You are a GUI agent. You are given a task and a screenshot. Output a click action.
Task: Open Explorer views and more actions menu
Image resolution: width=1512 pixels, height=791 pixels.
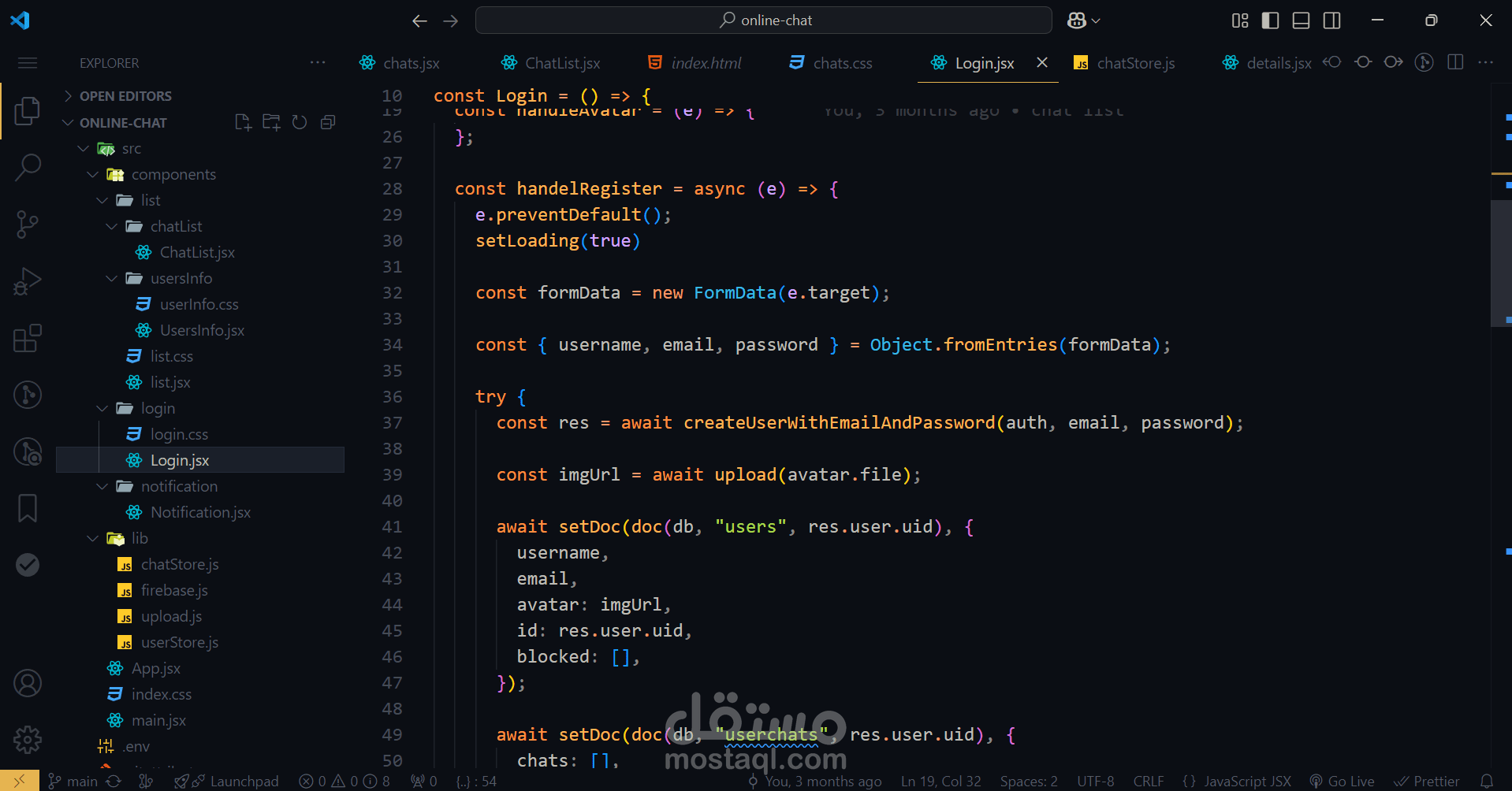point(318,62)
